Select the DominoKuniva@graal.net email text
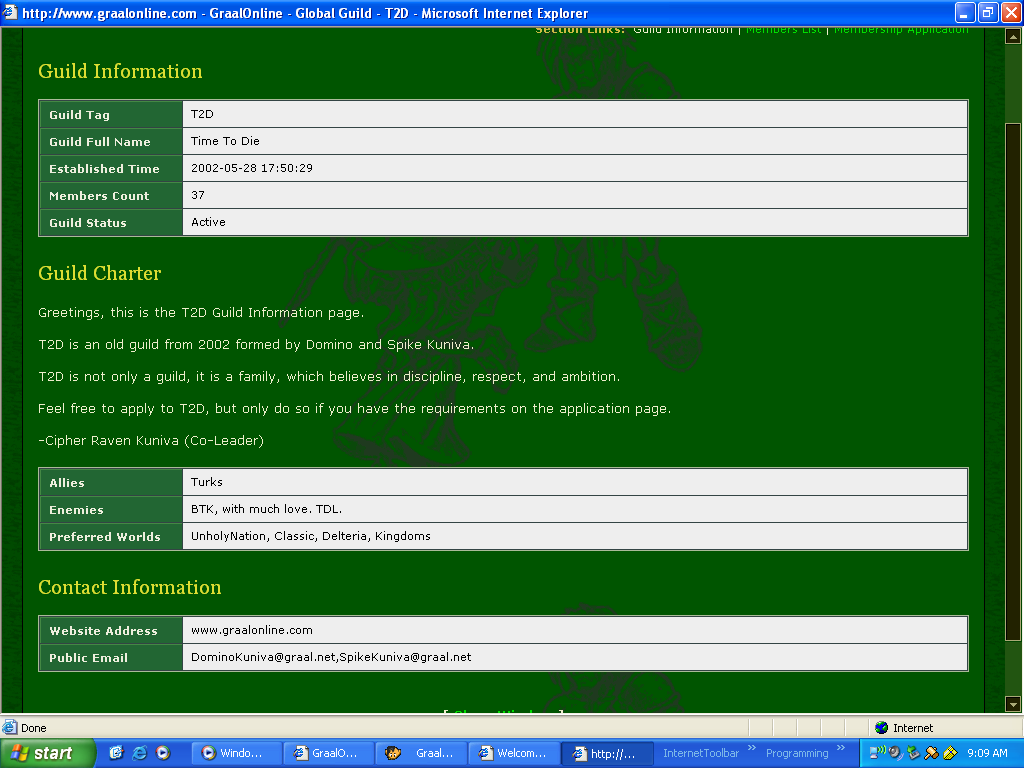The width and height of the screenshot is (1024, 768). pyautogui.click(x=263, y=657)
